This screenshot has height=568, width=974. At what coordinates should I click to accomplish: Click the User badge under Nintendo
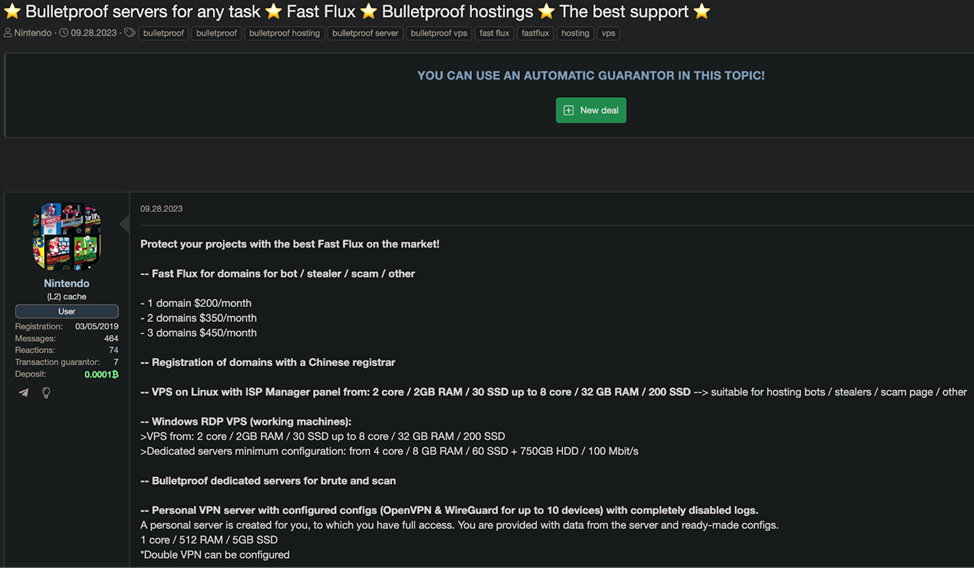click(x=66, y=311)
